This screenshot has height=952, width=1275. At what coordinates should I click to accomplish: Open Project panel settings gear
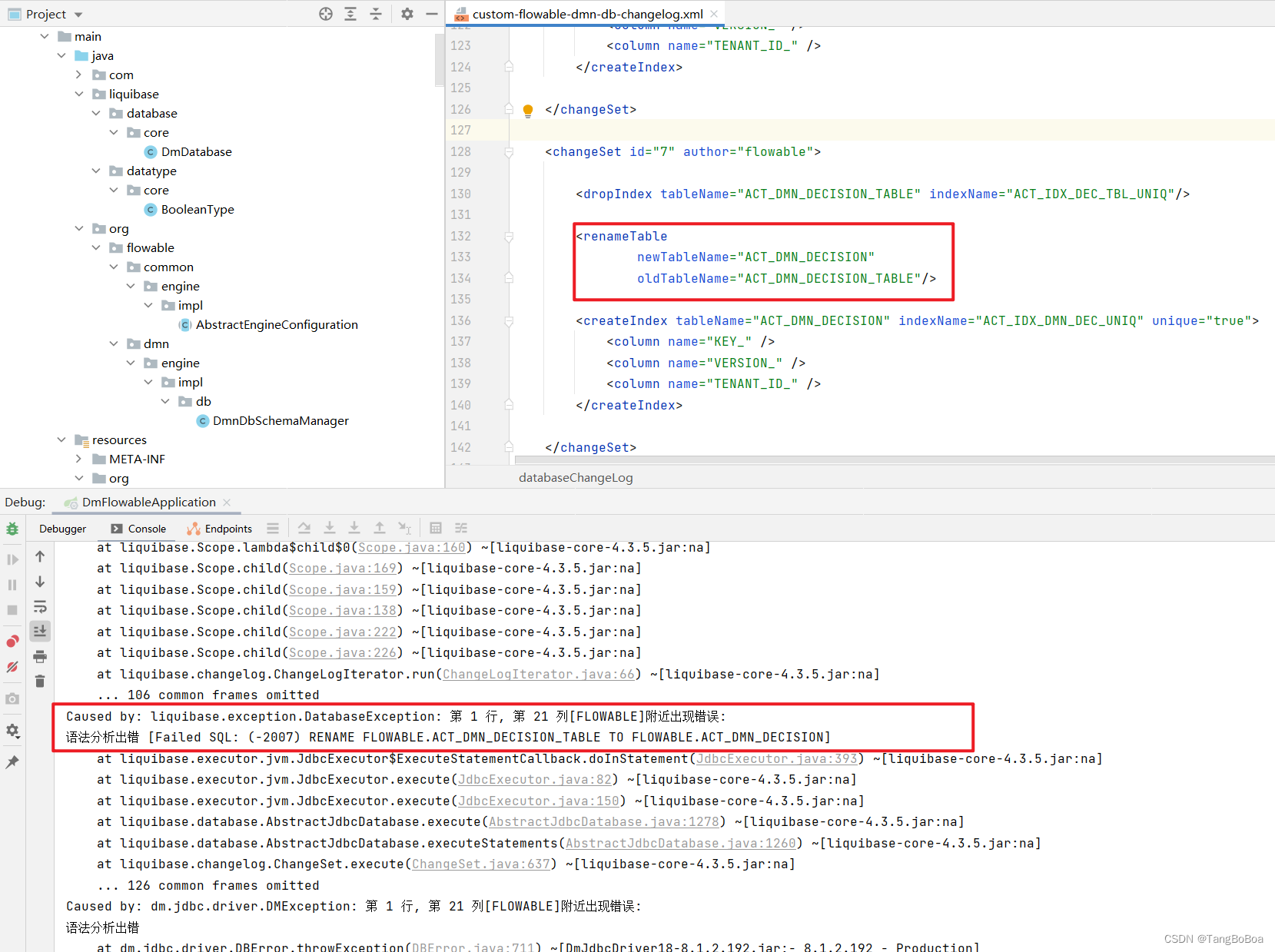[x=407, y=14]
